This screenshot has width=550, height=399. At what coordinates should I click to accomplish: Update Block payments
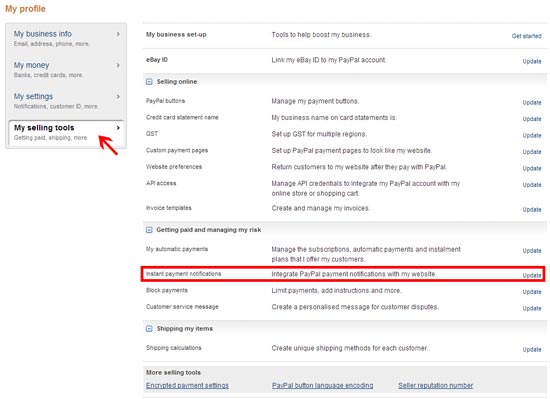click(532, 292)
